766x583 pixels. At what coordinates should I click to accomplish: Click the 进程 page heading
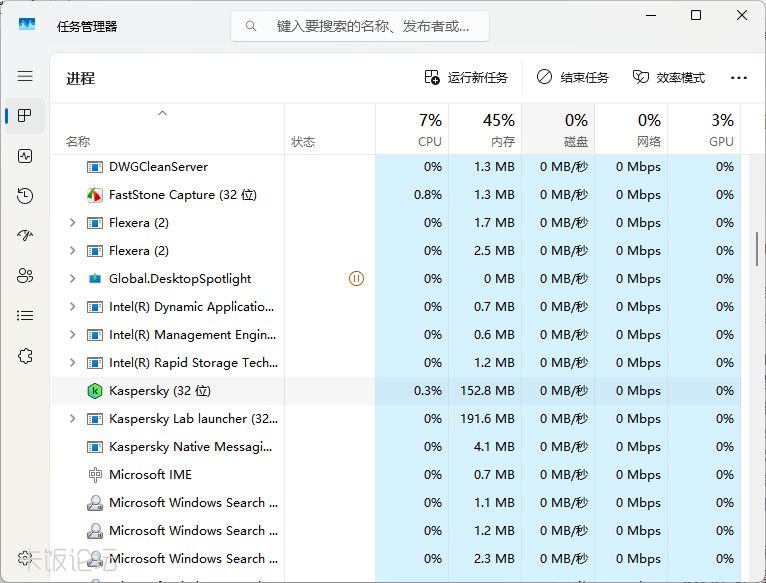pos(81,78)
